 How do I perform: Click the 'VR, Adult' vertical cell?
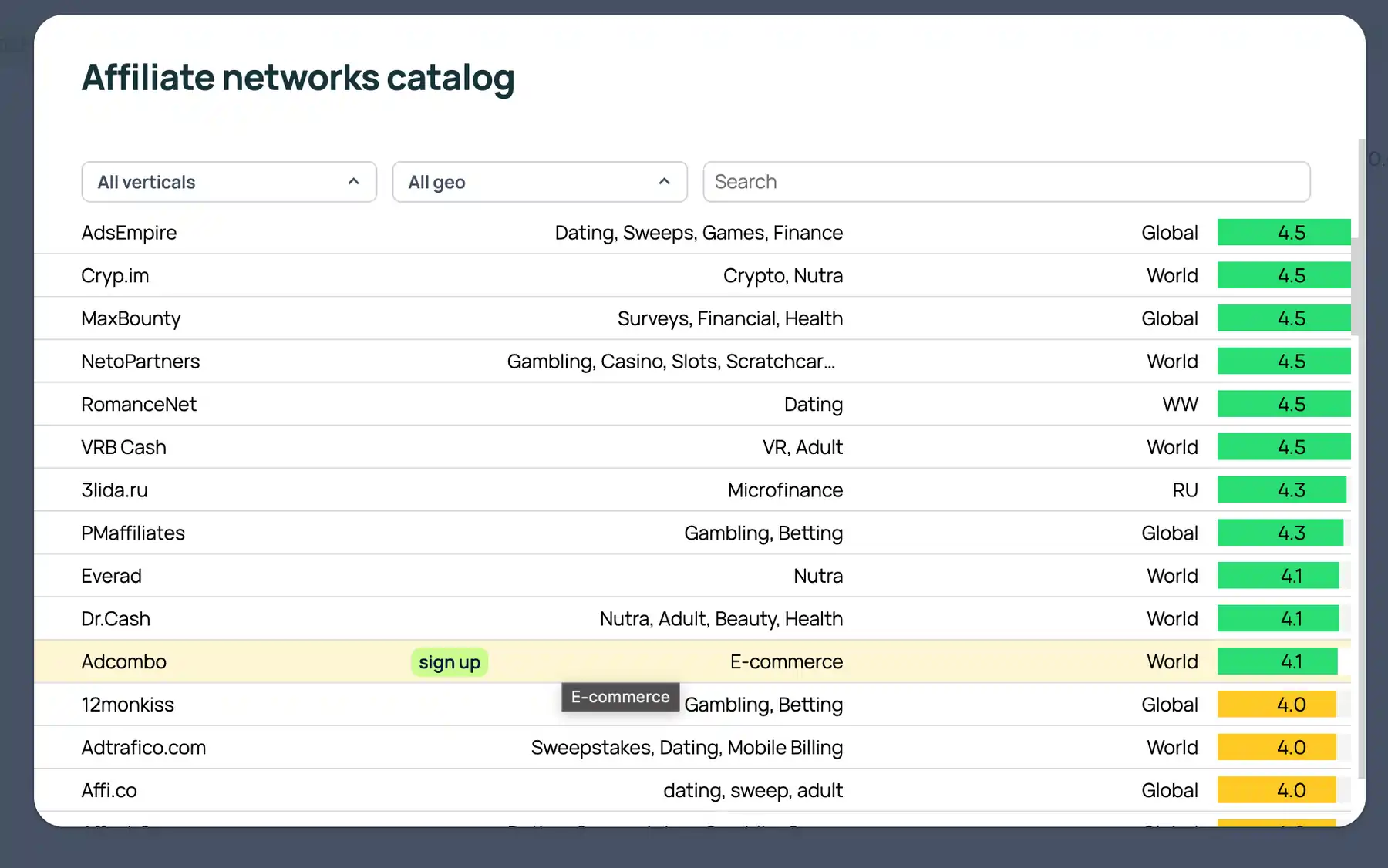803,447
